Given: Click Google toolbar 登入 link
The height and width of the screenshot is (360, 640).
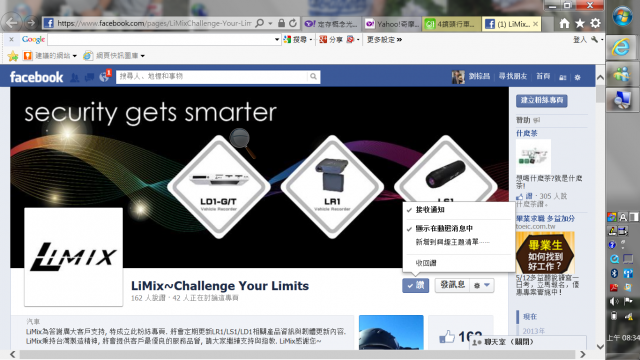Looking at the screenshot, I should coord(580,40).
